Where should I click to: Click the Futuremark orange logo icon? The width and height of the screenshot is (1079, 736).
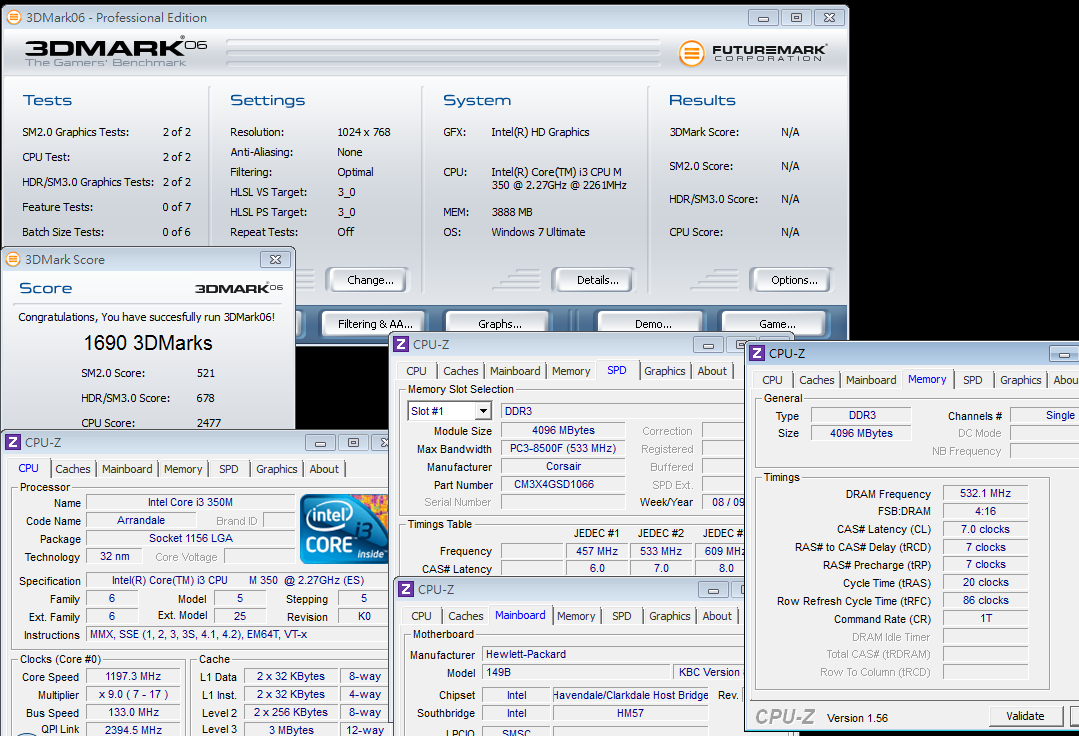click(x=692, y=53)
